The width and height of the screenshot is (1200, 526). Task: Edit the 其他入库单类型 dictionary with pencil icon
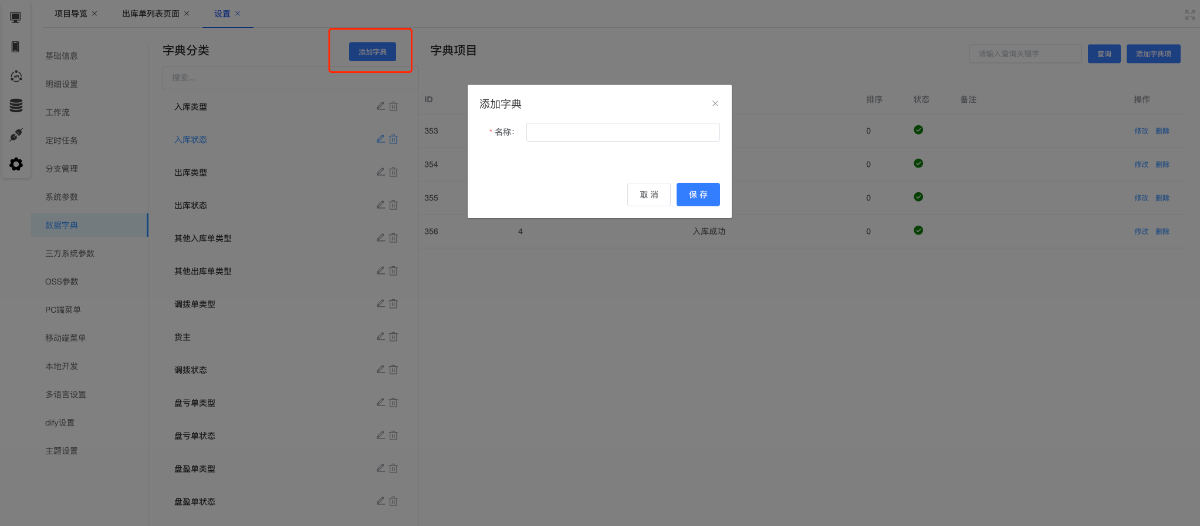pos(380,237)
